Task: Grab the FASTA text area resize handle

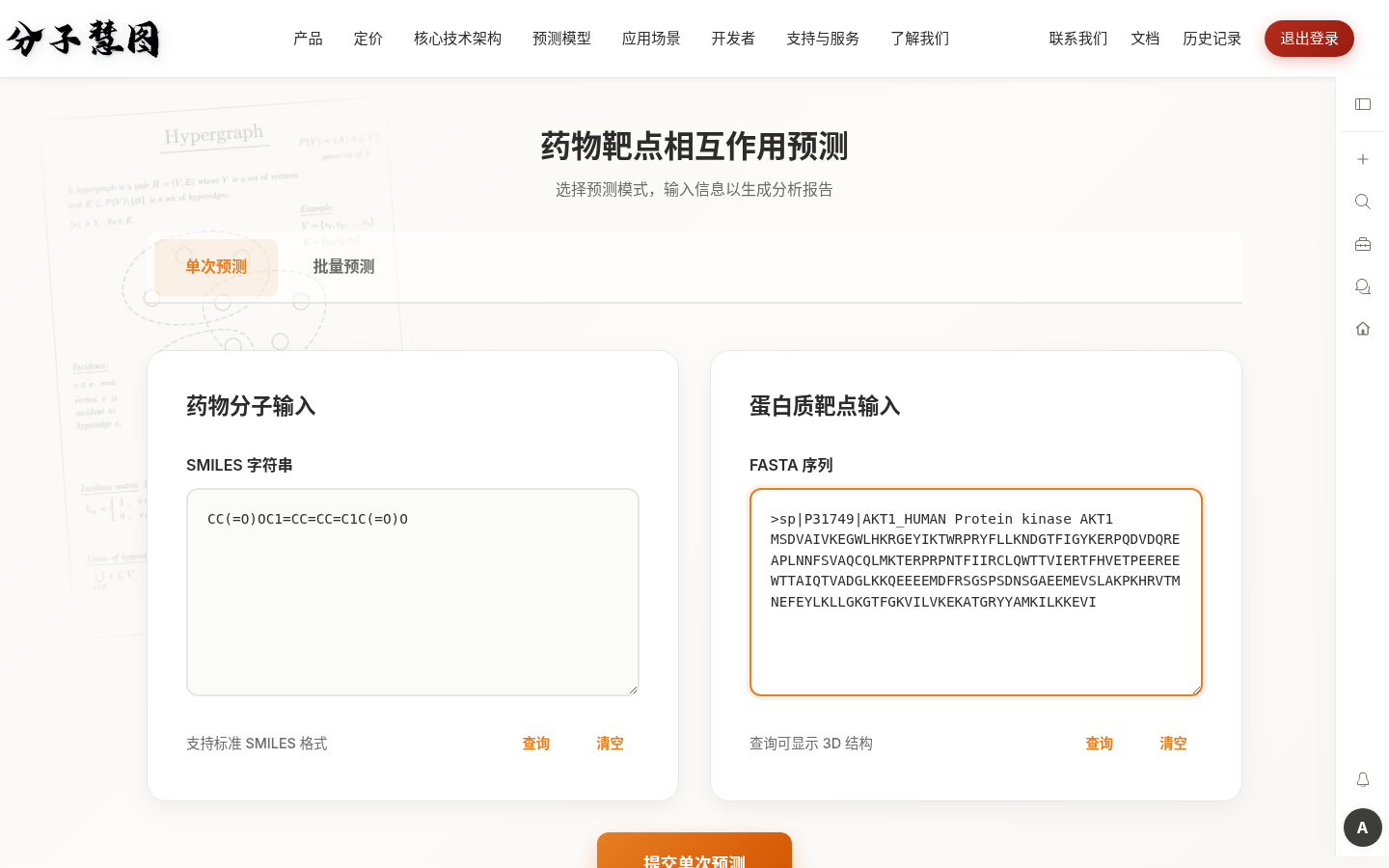Action: 1196,690
